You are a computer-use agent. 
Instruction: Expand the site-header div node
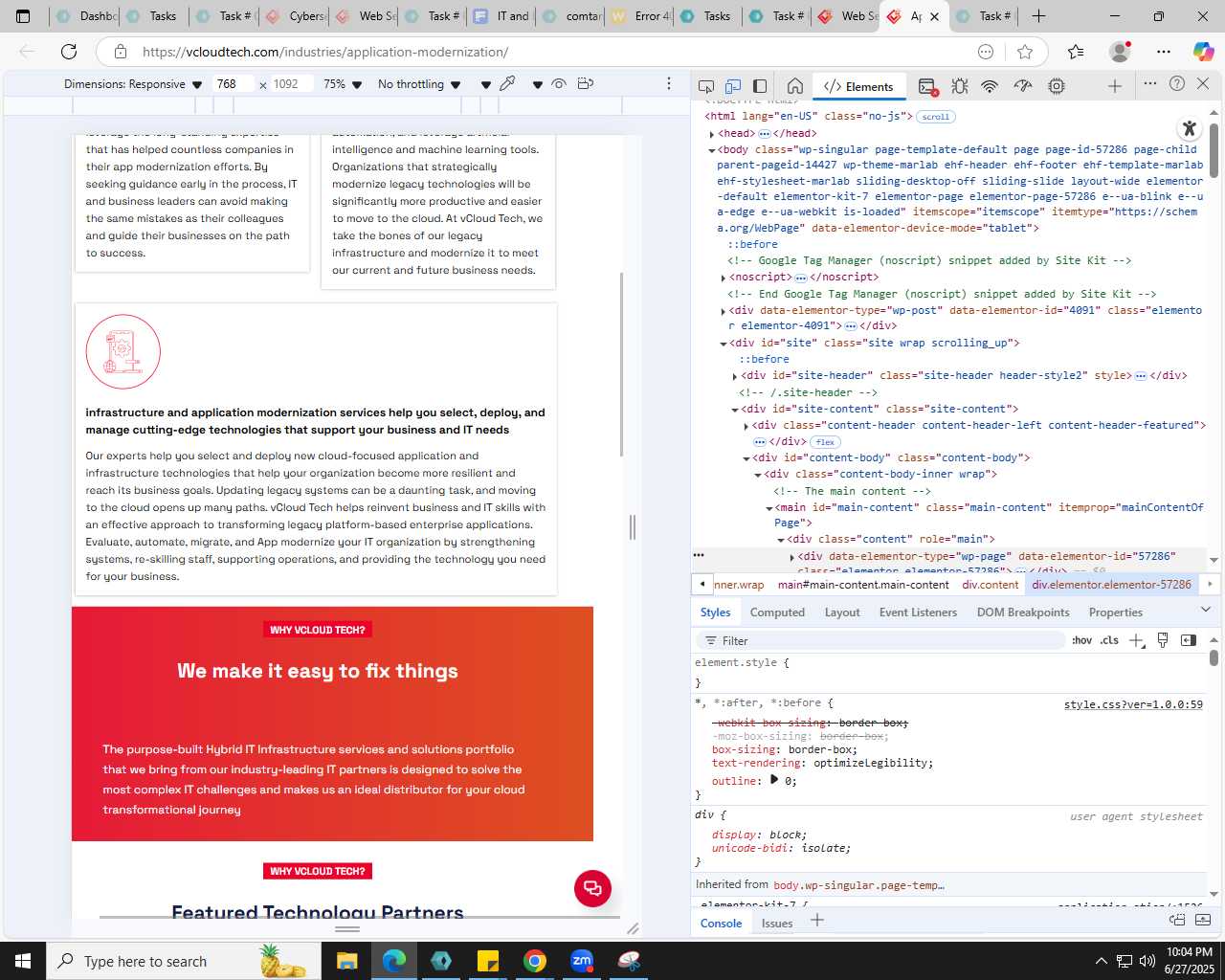point(735,376)
